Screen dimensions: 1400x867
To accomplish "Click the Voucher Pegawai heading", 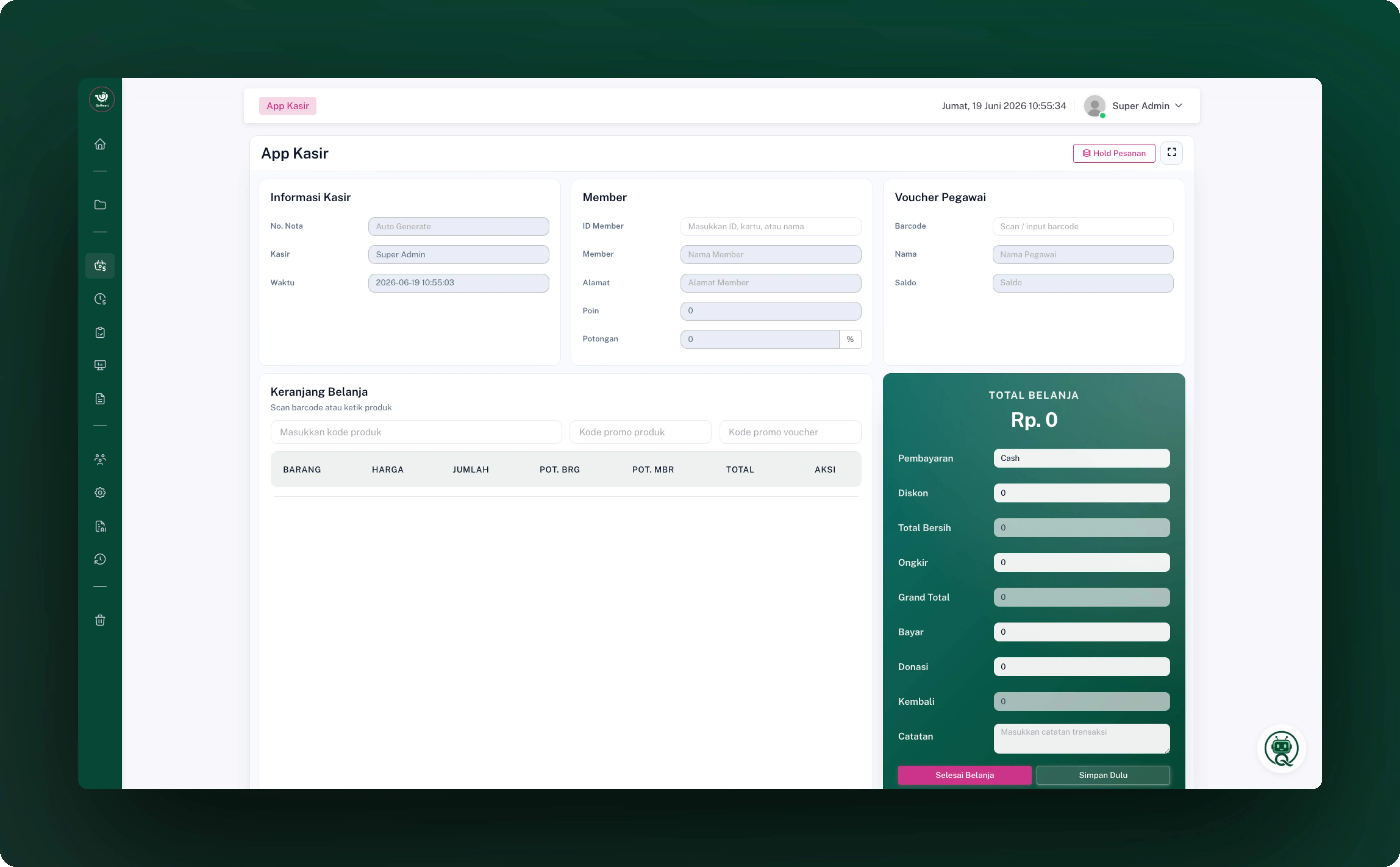I will point(940,197).
